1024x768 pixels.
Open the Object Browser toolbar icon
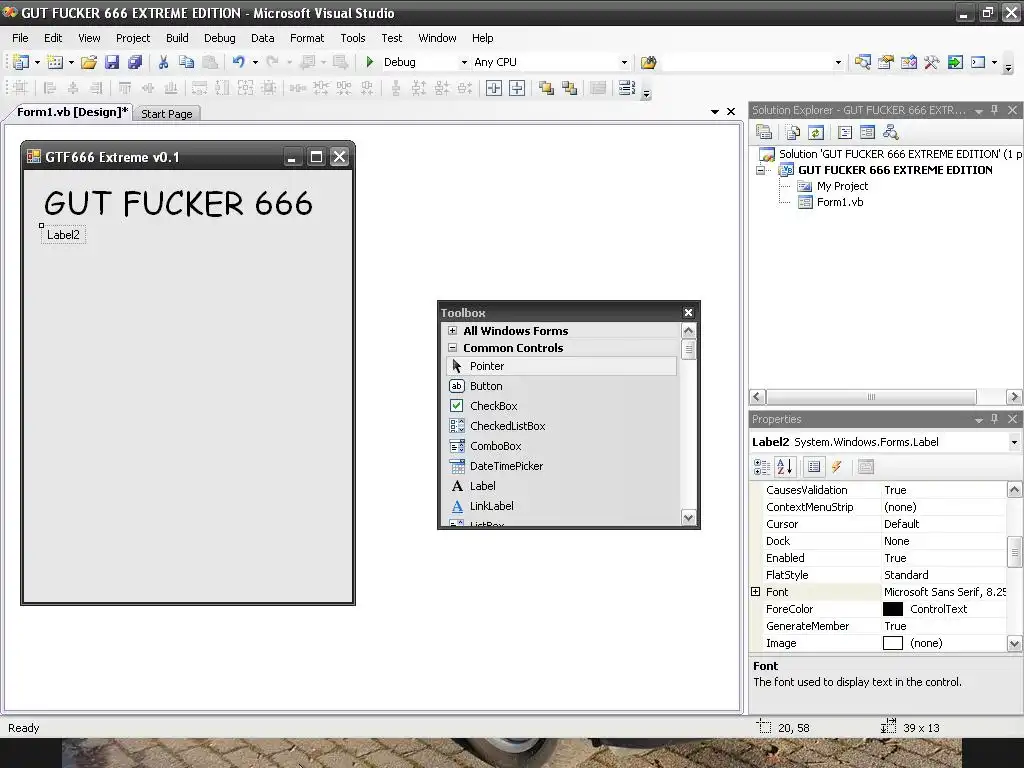tap(909, 62)
